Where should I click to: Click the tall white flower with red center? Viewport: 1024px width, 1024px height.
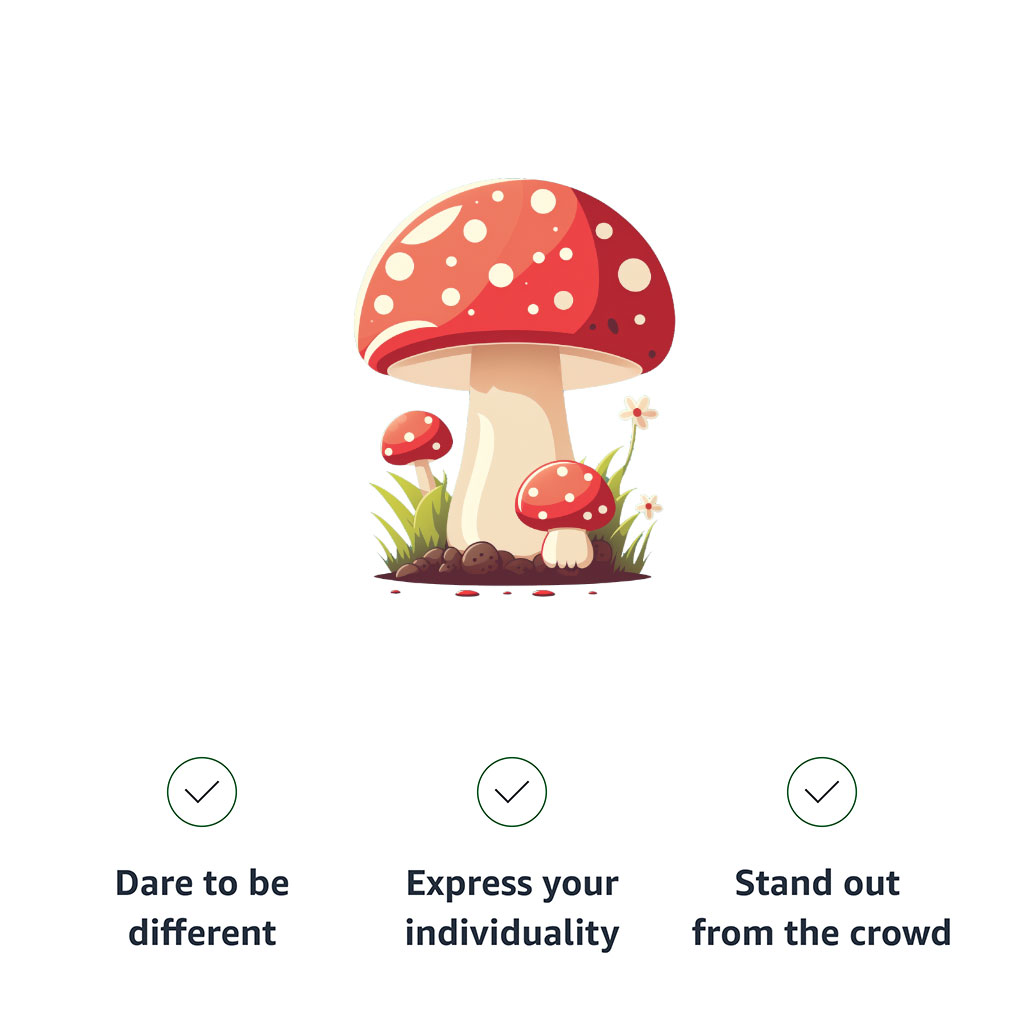[638, 412]
